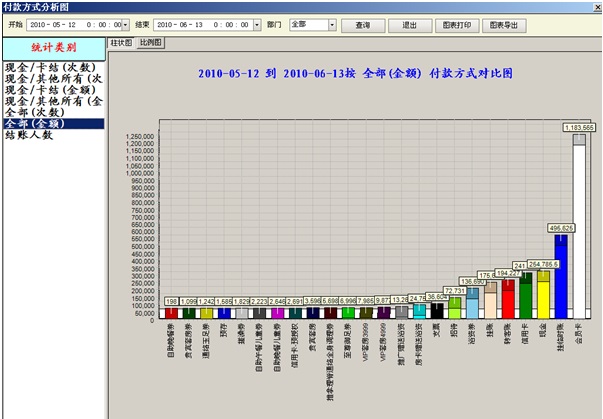
Task: Open the 结束 end date dropdown arrow
Action: [x=257, y=25]
